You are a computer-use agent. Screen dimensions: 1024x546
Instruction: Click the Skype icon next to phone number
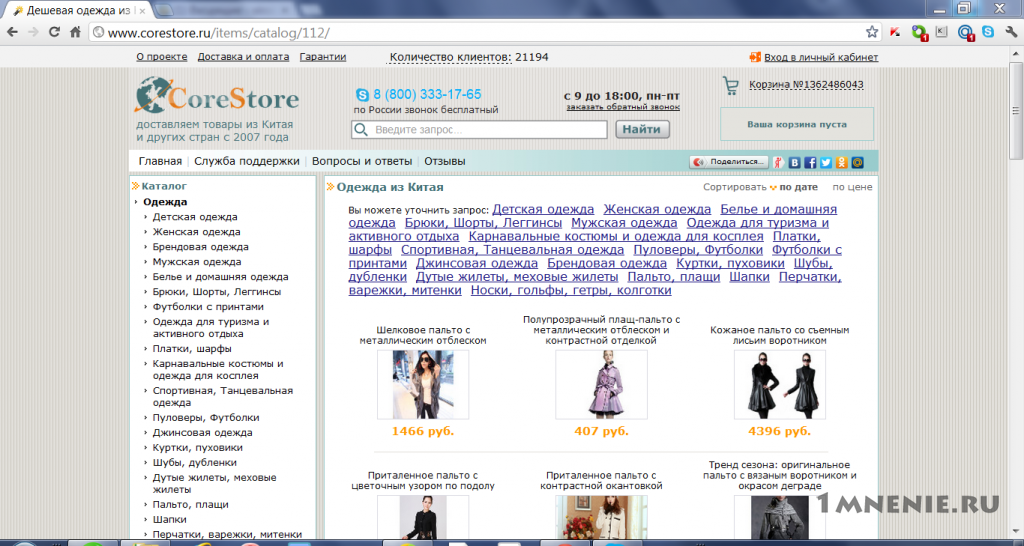(x=362, y=95)
